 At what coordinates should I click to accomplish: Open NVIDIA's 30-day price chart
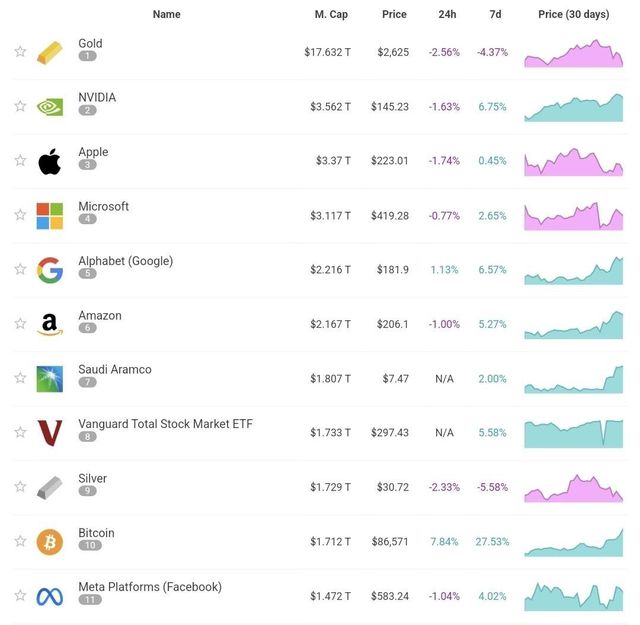pos(573,107)
